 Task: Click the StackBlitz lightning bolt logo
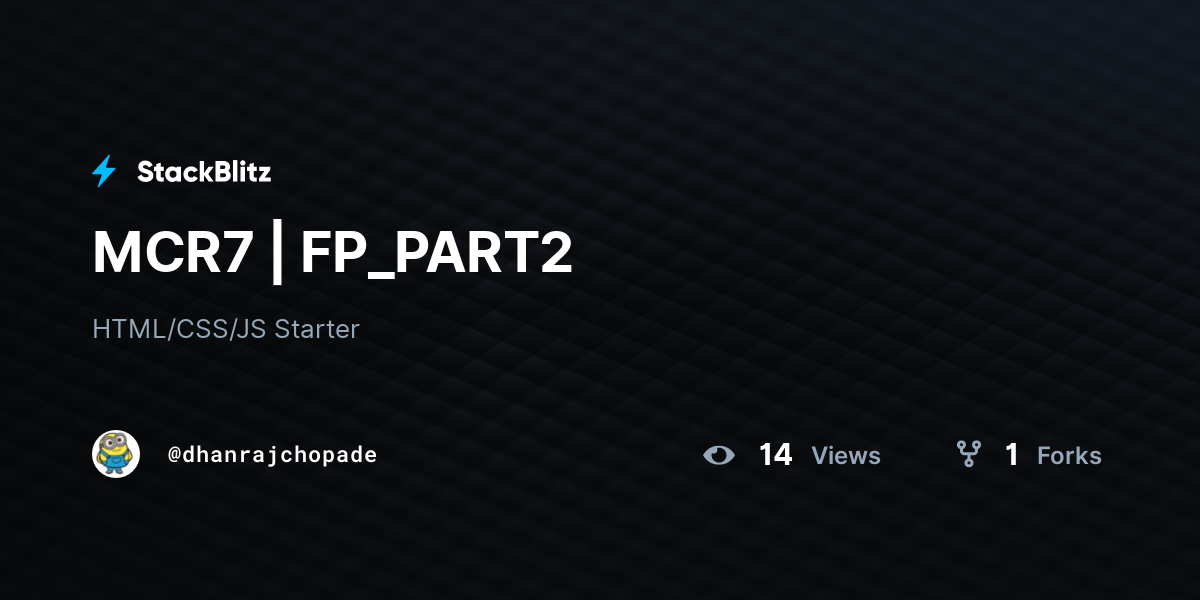(x=104, y=171)
